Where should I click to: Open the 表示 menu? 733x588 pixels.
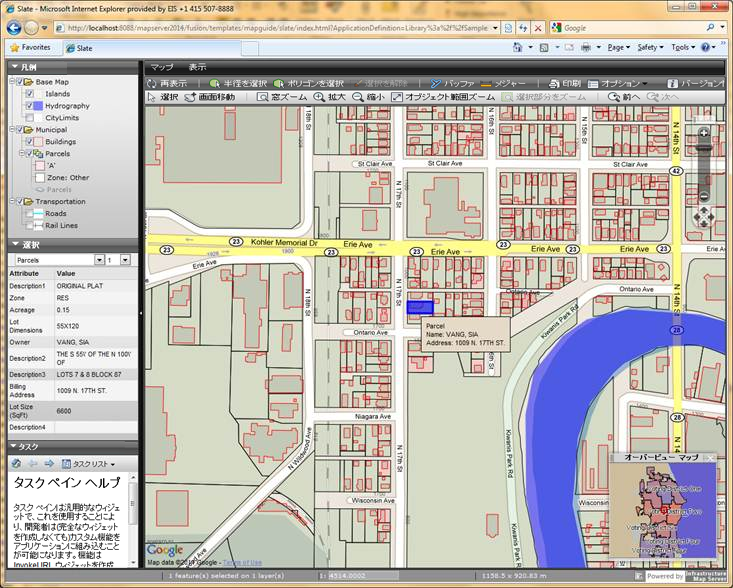(x=197, y=67)
